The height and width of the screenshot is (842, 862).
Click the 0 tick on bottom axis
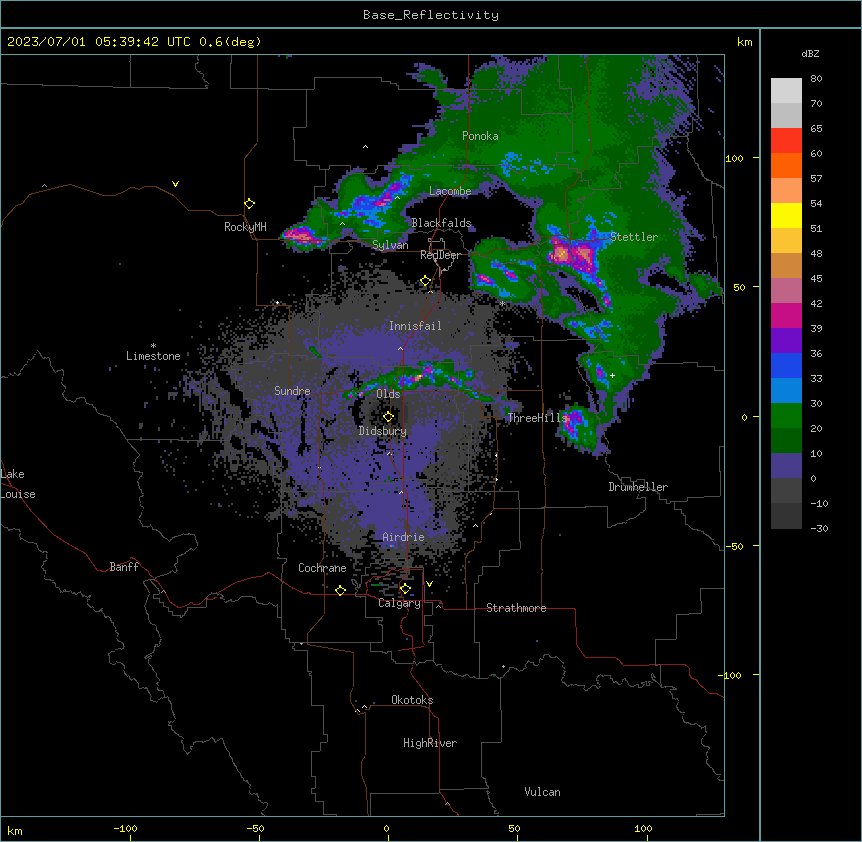[x=386, y=828]
